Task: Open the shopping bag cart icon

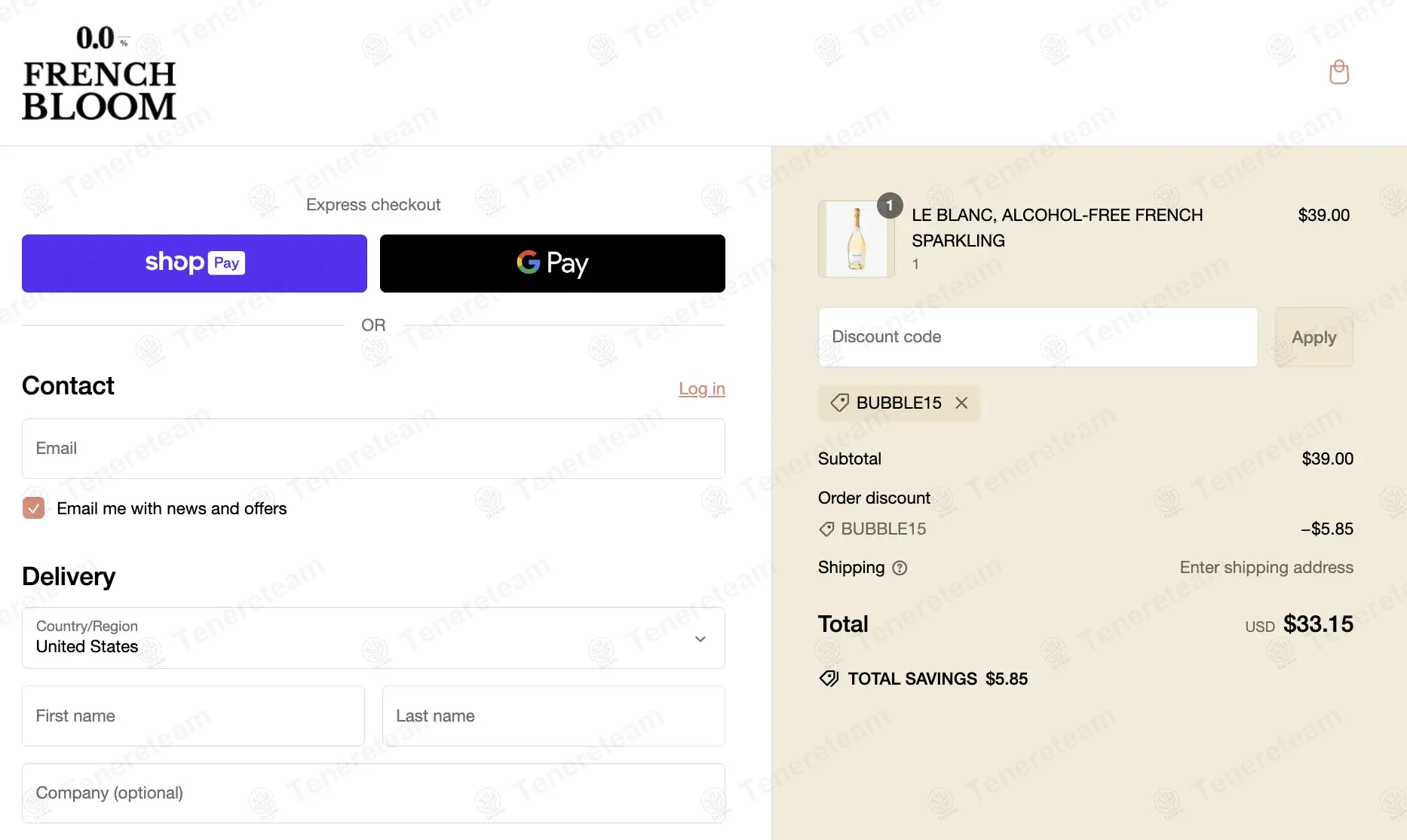Action: (x=1338, y=72)
